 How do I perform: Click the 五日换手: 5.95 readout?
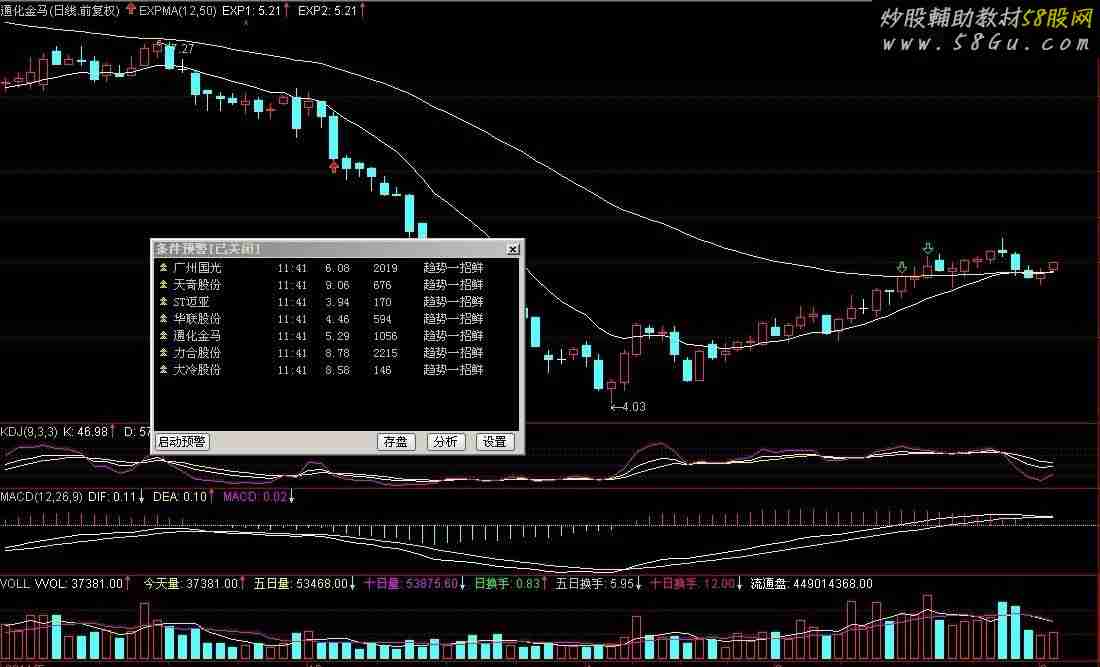point(595,584)
